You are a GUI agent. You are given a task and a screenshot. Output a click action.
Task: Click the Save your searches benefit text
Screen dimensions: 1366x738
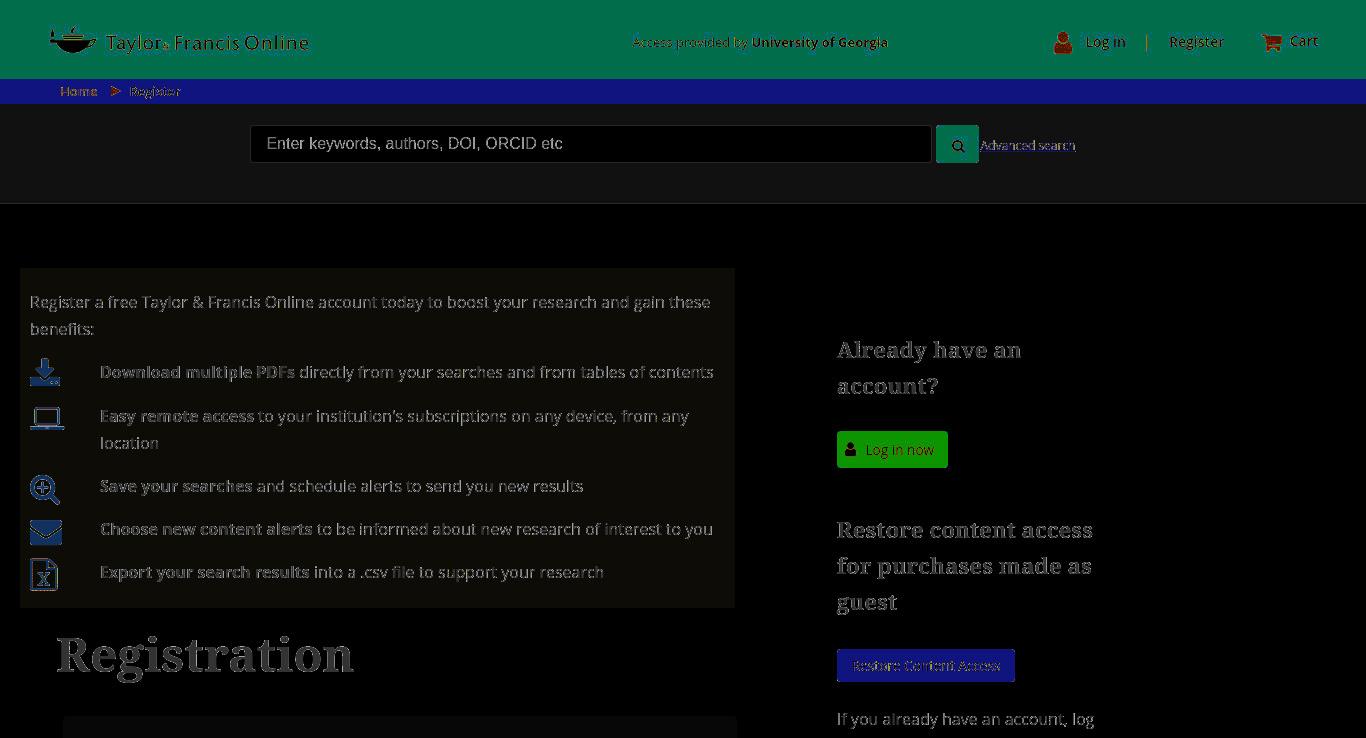(341, 486)
